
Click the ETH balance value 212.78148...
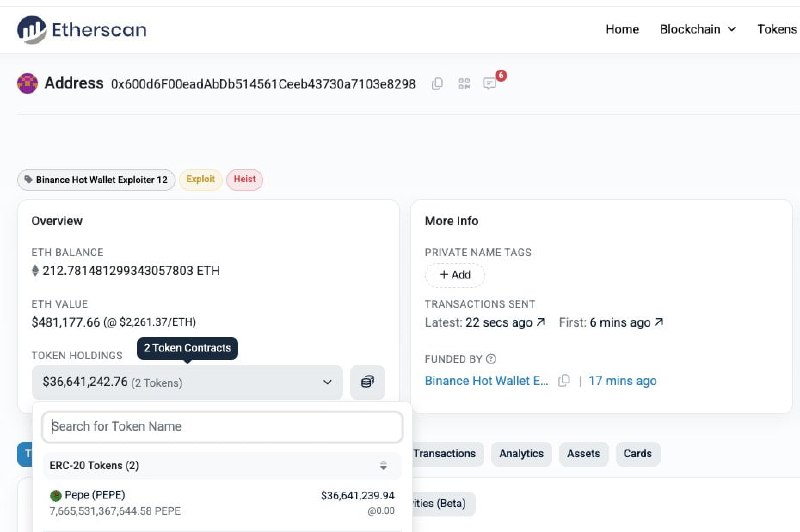(131, 270)
